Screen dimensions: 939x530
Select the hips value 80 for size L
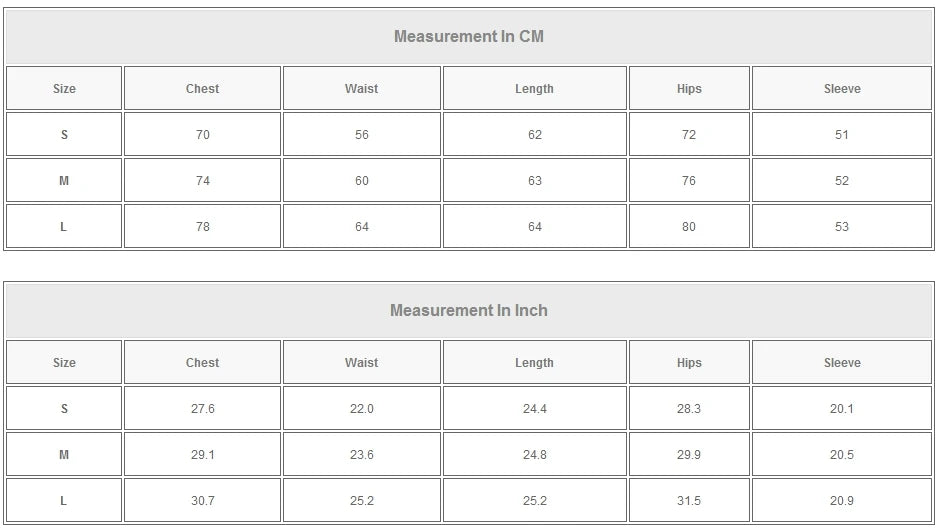tap(689, 227)
